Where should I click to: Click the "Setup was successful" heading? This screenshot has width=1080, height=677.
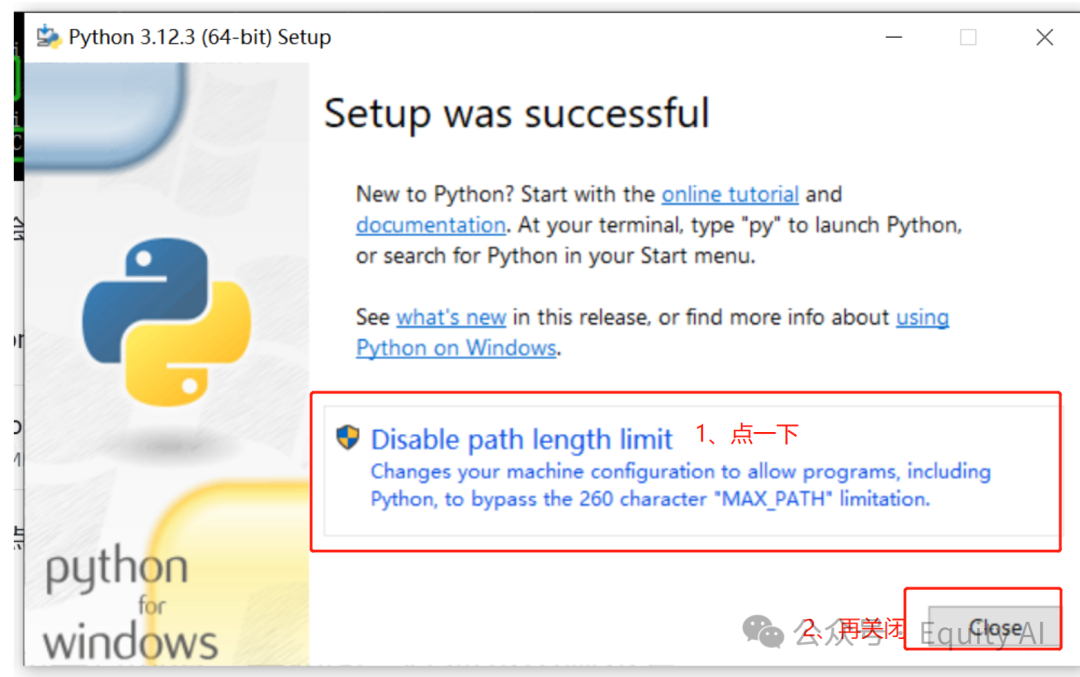[516, 113]
